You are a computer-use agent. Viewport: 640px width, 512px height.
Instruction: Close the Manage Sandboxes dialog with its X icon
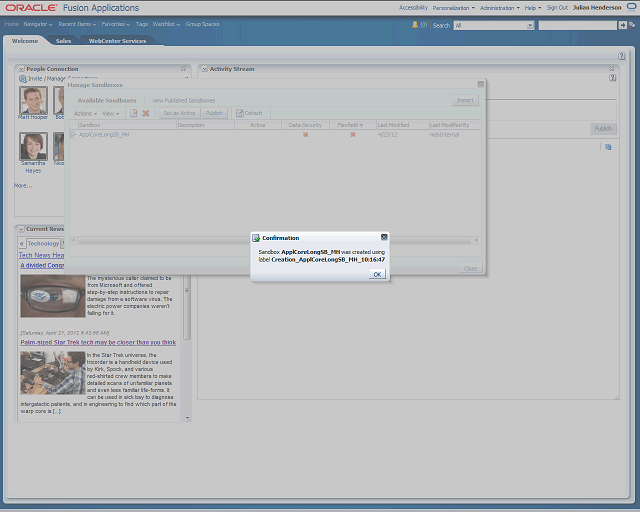[480, 84]
